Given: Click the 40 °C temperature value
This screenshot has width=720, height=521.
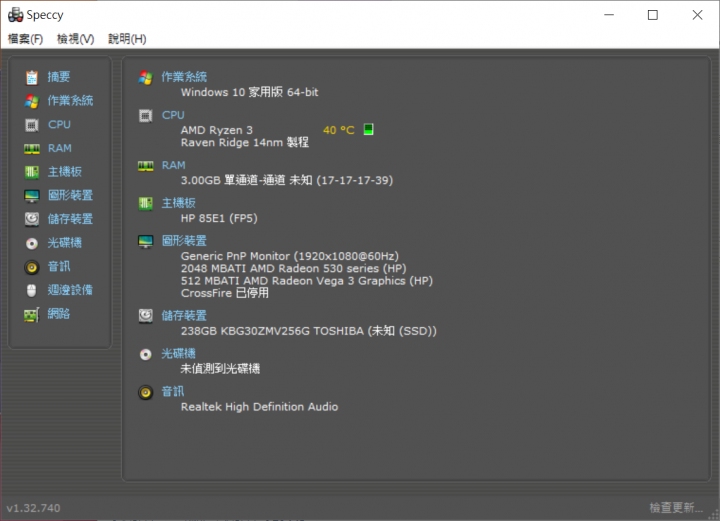Looking at the screenshot, I should [x=339, y=130].
